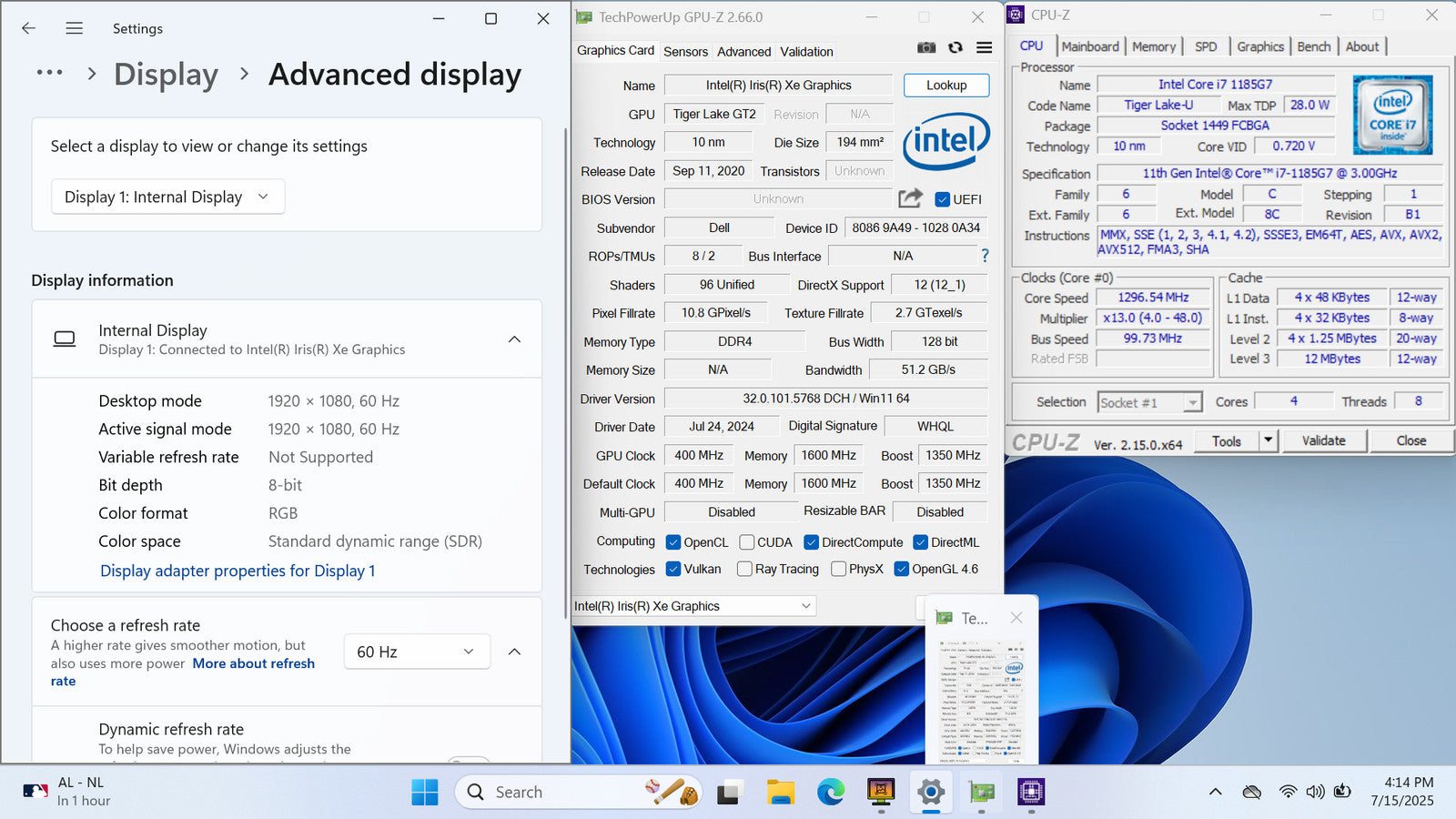This screenshot has width=1456, height=819.
Task: Open the Settings navigation hamburger menu
Action: point(75,28)
